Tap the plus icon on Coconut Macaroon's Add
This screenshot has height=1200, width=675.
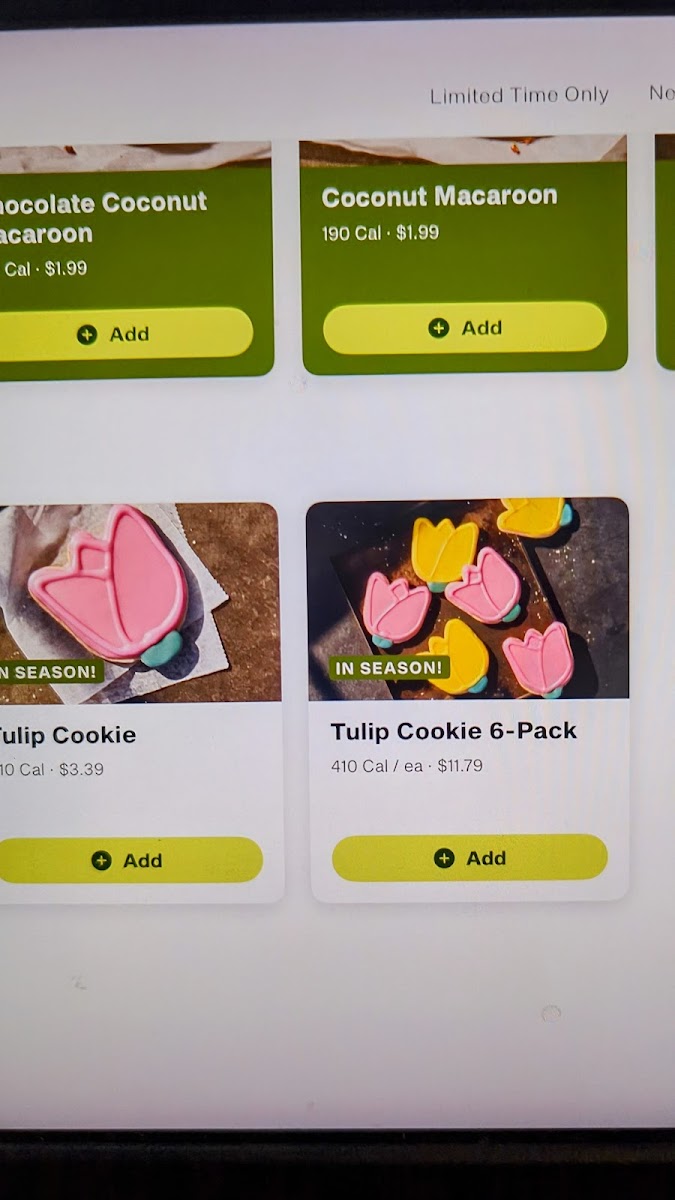(x=438, y=328)
